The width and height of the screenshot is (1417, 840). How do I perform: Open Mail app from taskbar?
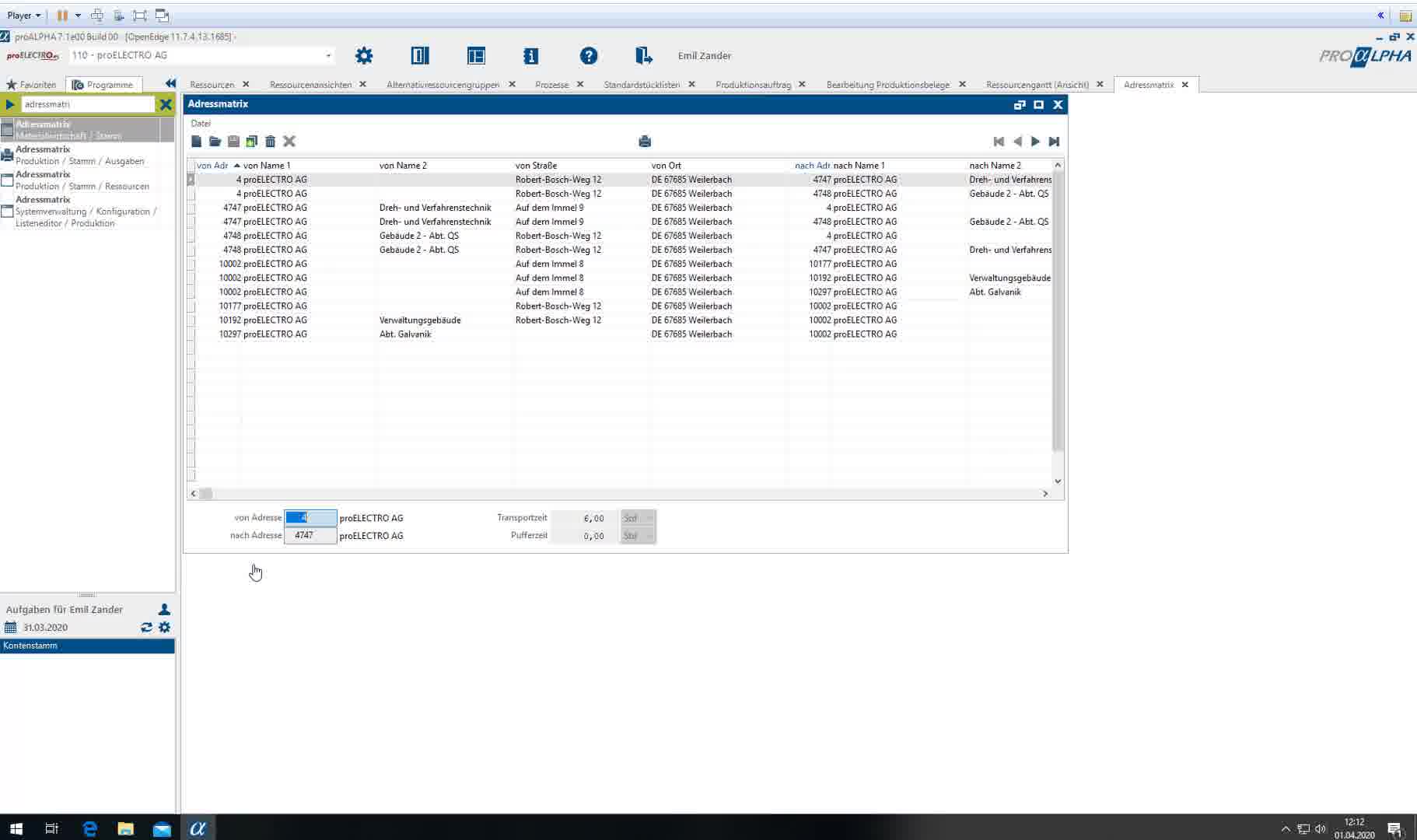pyautogui.click(x=162, y=828)
